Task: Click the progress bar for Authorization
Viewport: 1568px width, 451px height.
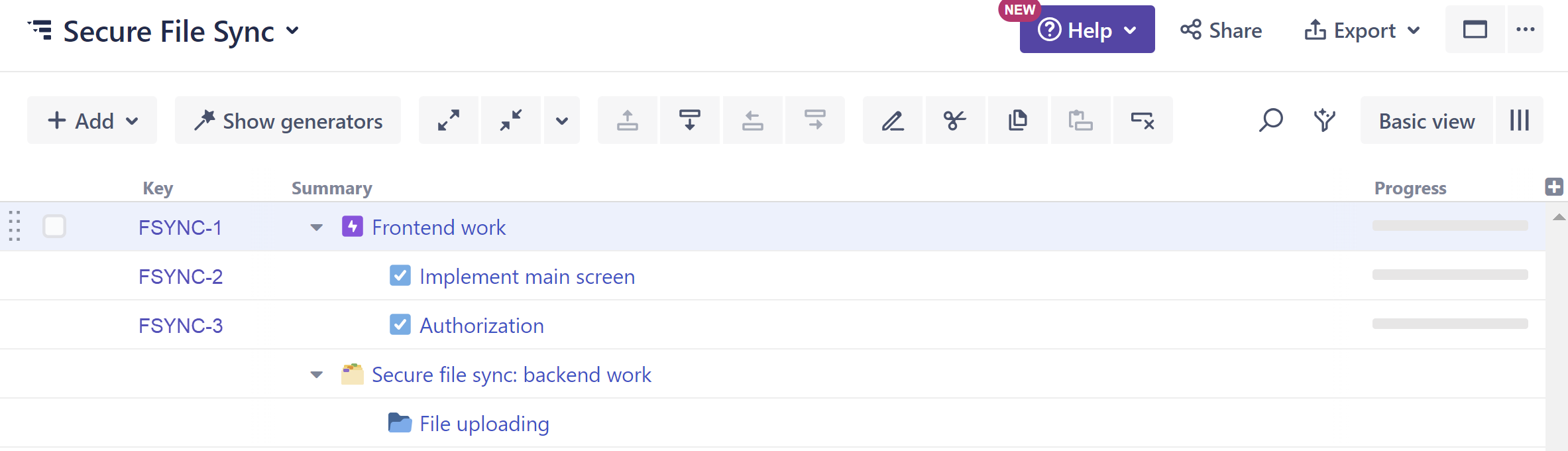Action: click(1449, 324)
